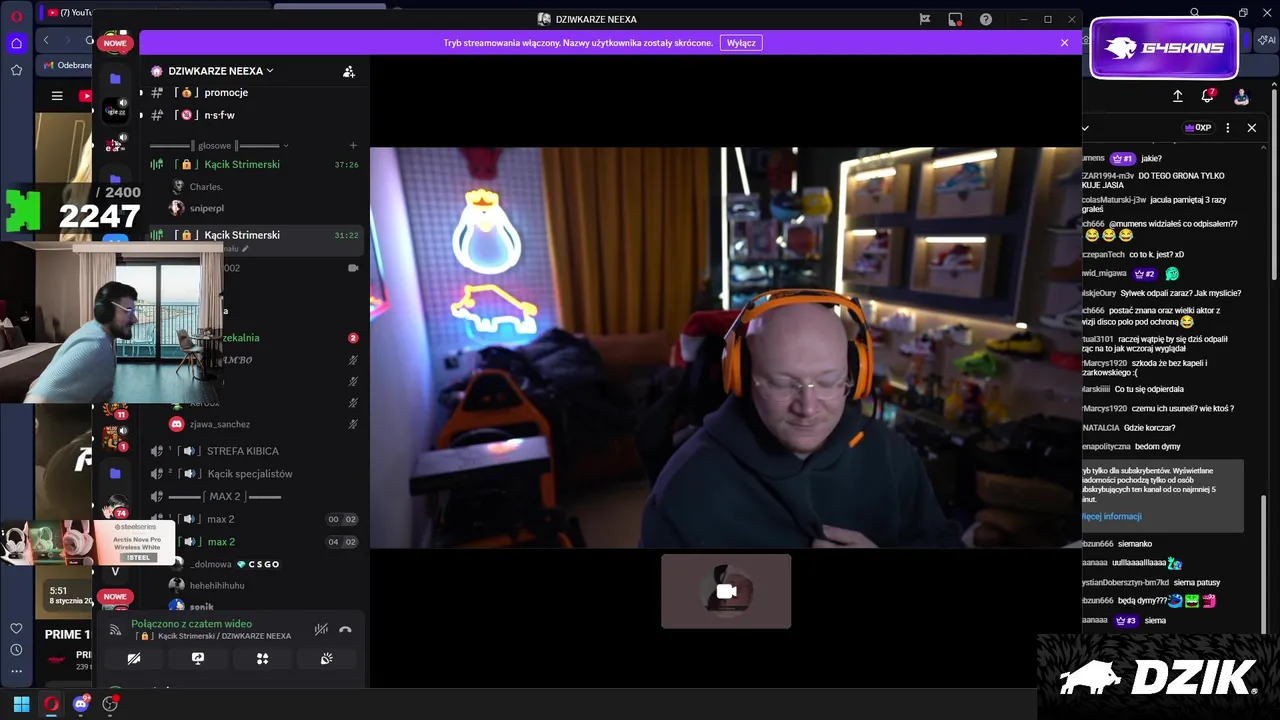Screen dimensions: 1280x720
Task: Open the purple server folder above avatar with 74
Action: coord(116,473)
